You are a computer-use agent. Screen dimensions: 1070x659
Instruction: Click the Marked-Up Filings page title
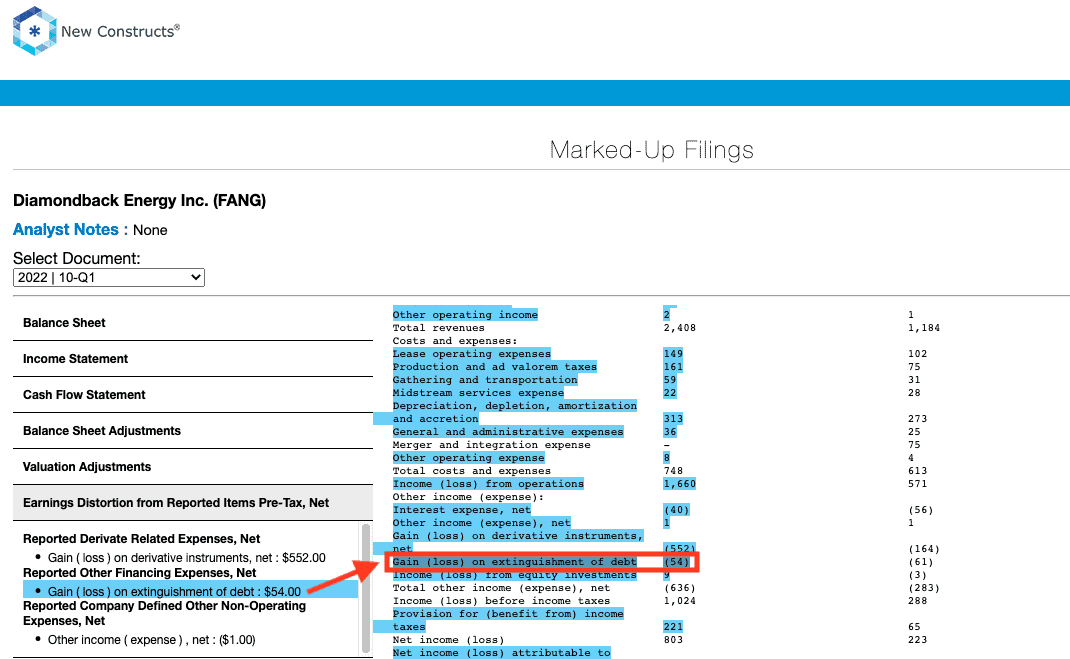point(652,150)
